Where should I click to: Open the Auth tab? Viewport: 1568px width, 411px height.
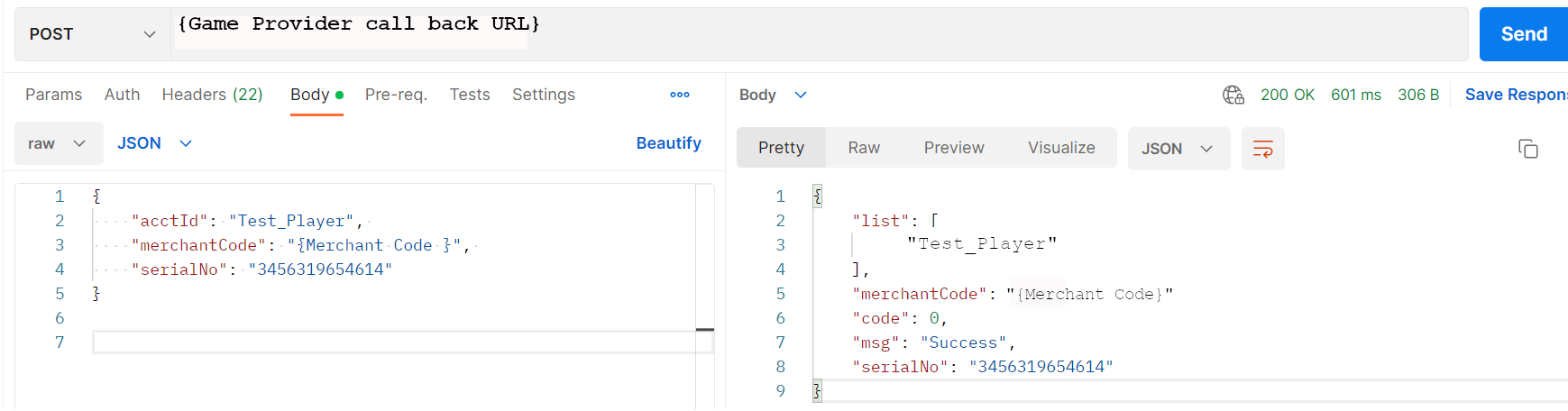122,95
